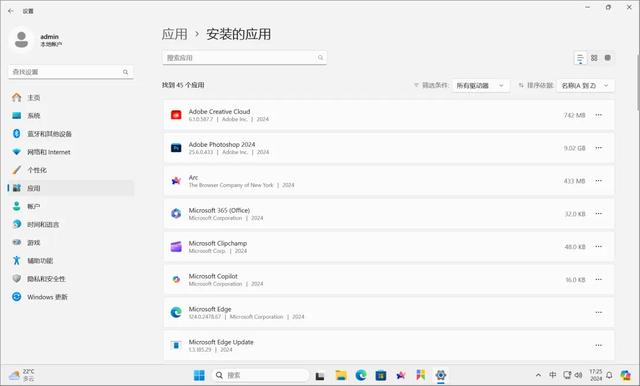The height and width of the screenshot is (386, 640).
Task: Open the 所有驱动器 filter dropdown
Action: 480,85
